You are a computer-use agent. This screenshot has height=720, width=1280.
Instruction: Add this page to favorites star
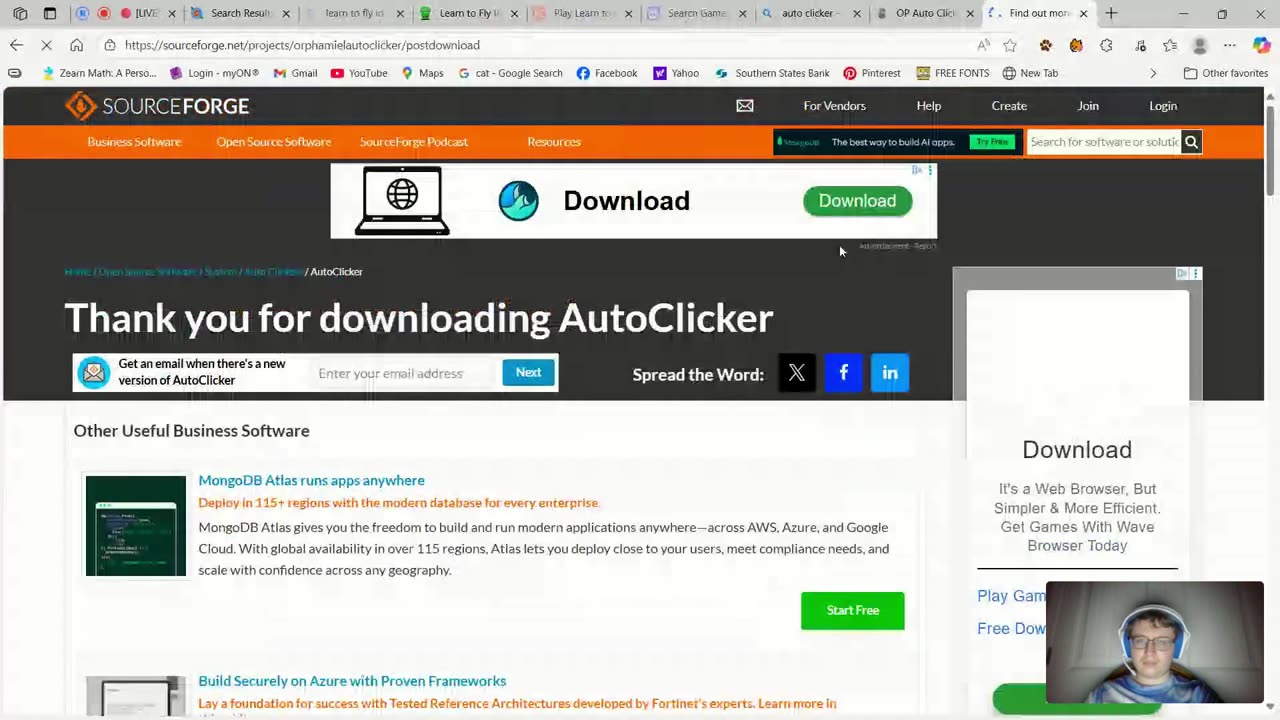(1010, 45)
